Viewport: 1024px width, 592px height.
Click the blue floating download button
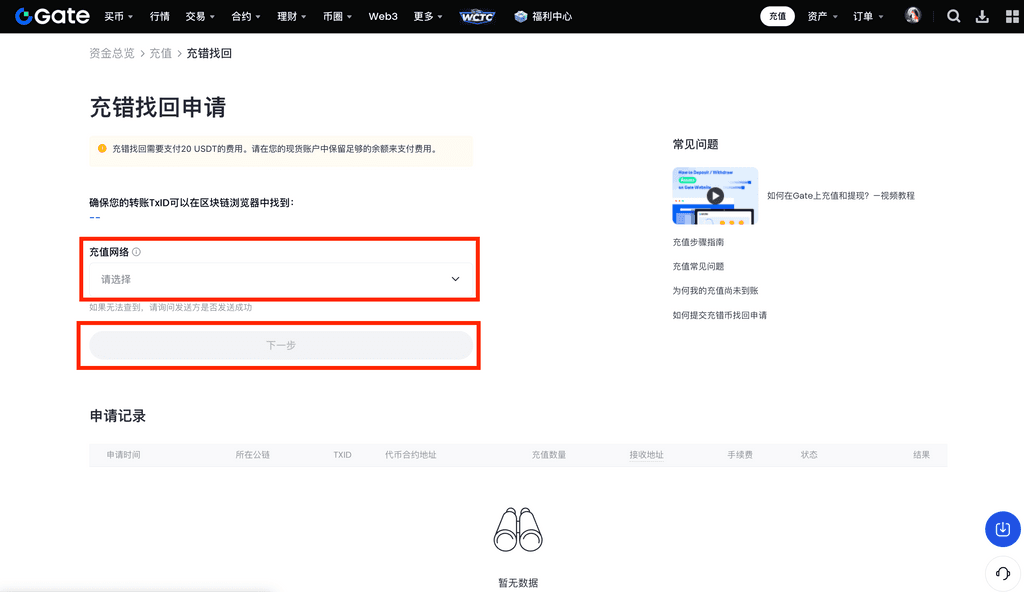coord(1003,529)
